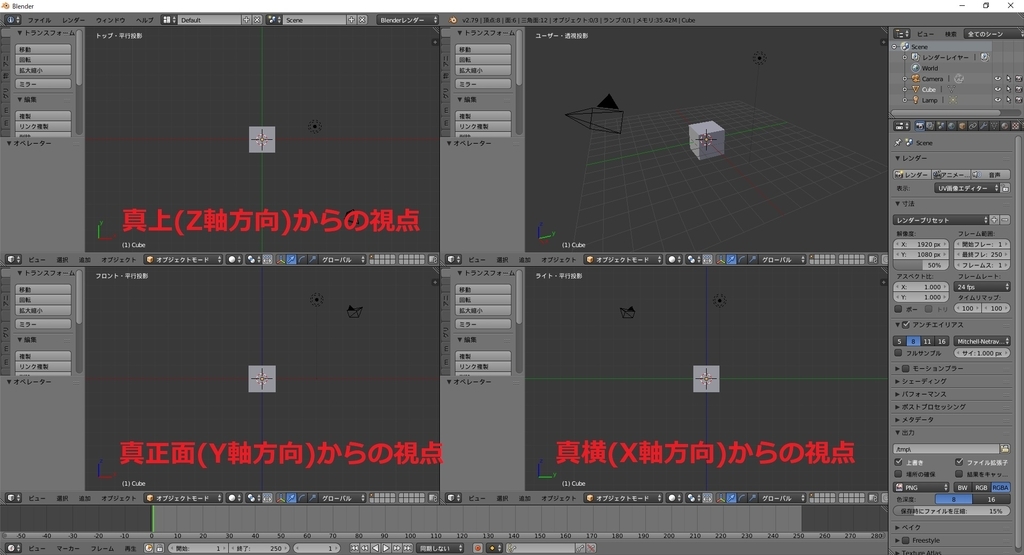Viewport: 1024px width, 555px height.
Task: Add a new screen layout next to Default
Action: tap(246, 20)
